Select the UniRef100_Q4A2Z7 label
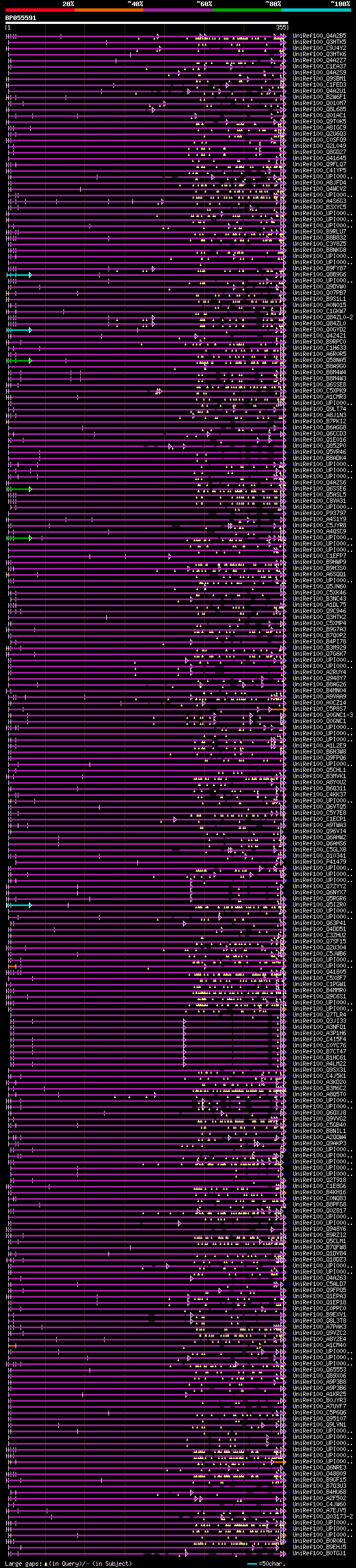Viewport: 356px width, 1568px height. [x=319, y=60]
